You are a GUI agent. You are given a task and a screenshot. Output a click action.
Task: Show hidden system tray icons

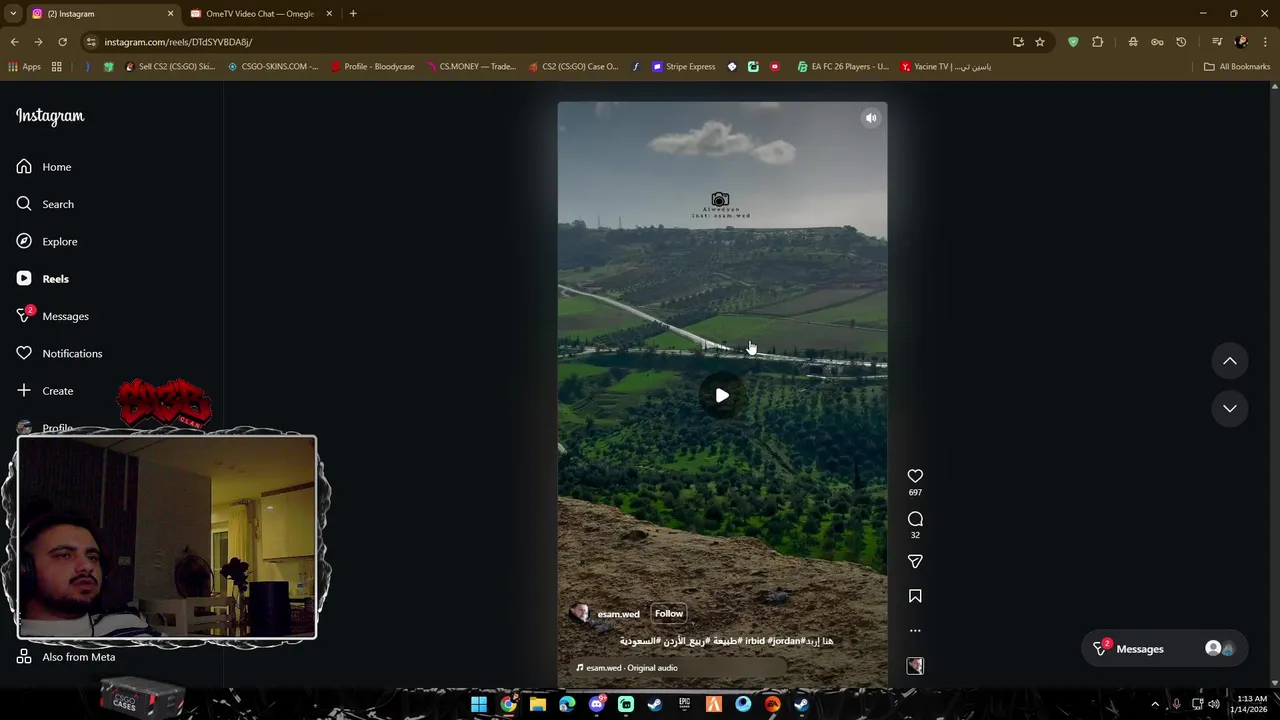[x=1155, y=705]
